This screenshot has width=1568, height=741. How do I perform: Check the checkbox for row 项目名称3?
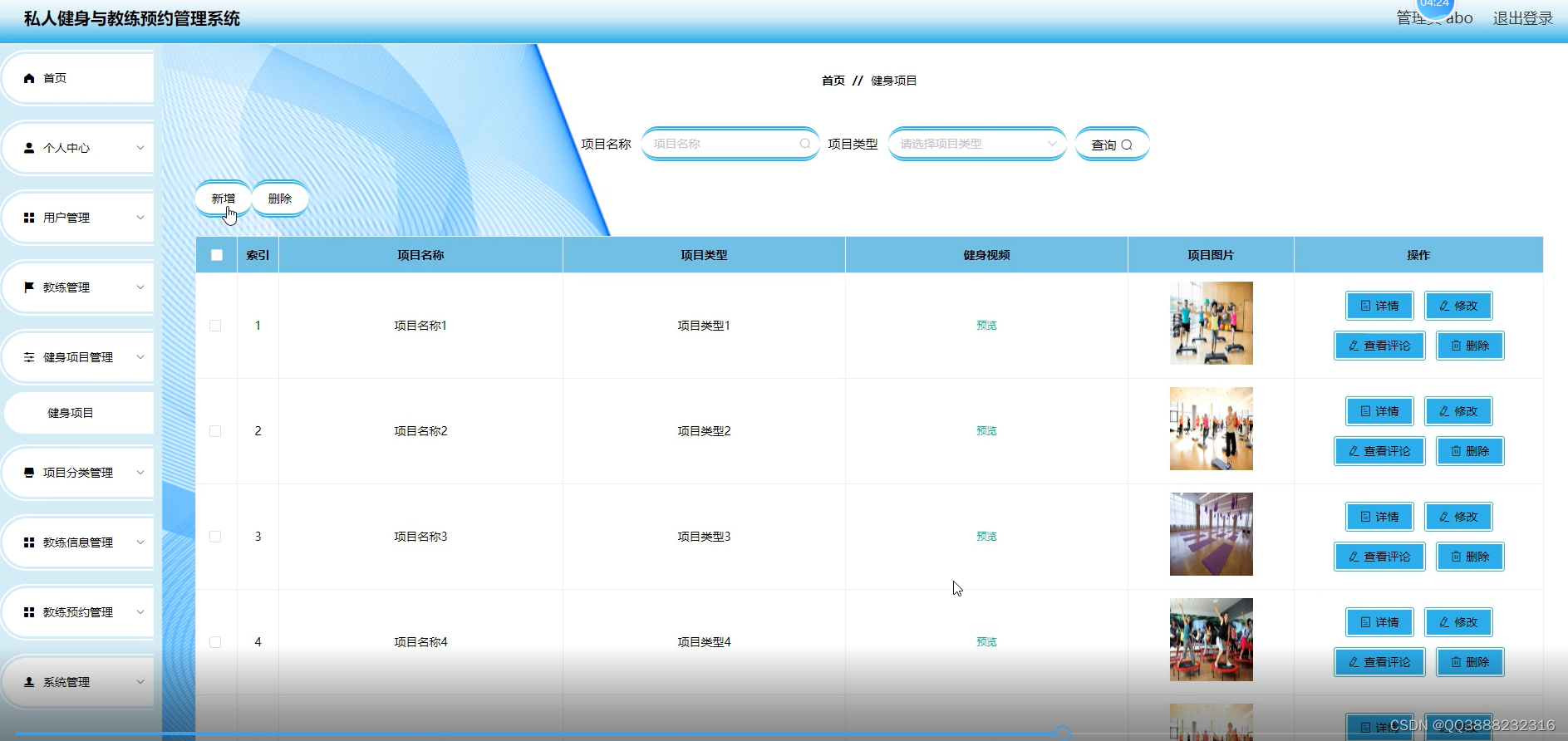[x=215, y=537]
